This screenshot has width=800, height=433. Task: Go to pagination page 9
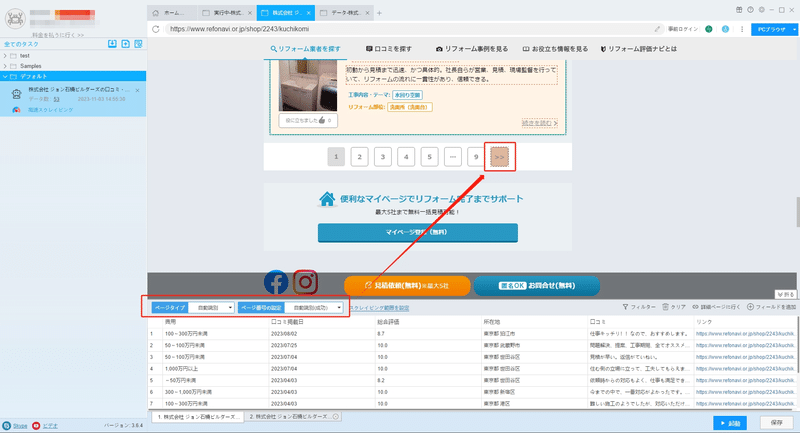point(476,157)
